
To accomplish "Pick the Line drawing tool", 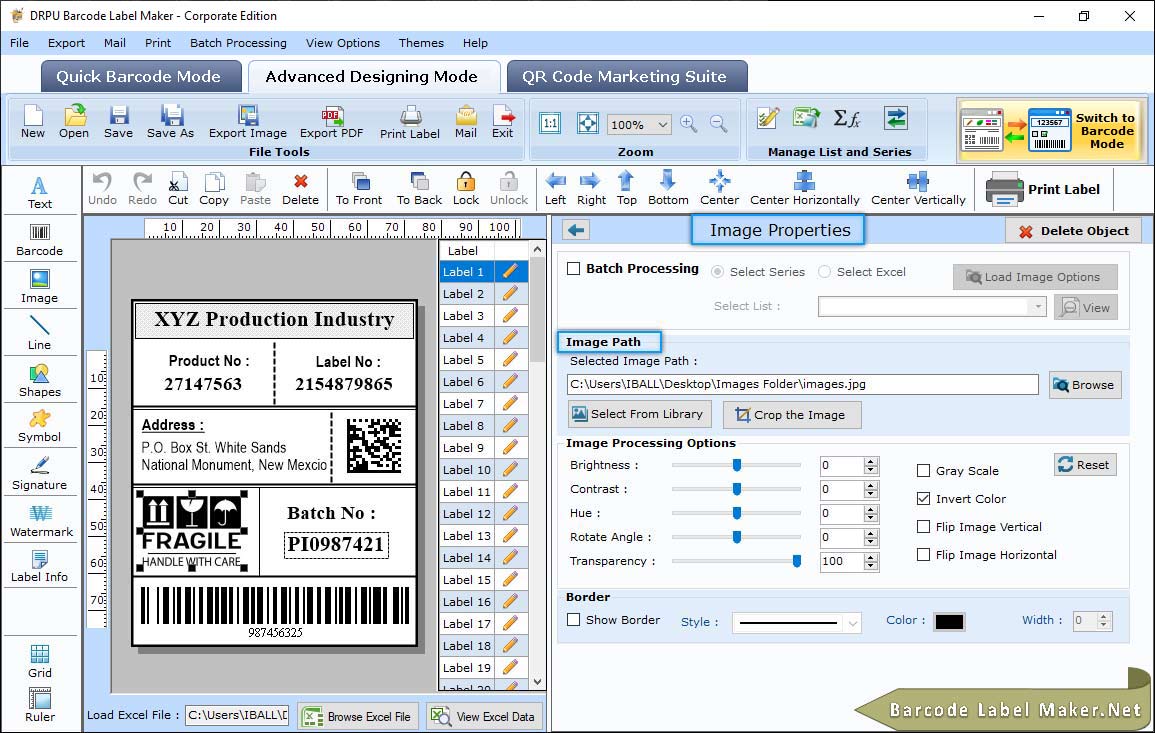I will 40,333.
